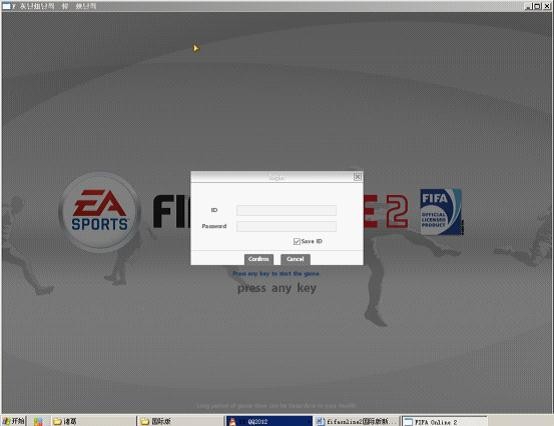
Task: Close the login dialog with X
Action: point(358,177)
